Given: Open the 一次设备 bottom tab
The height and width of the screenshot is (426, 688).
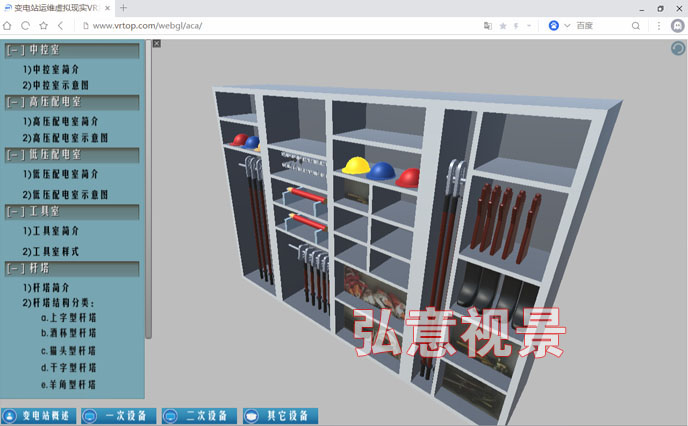Looking at the screenshot, I should point(119,416).
